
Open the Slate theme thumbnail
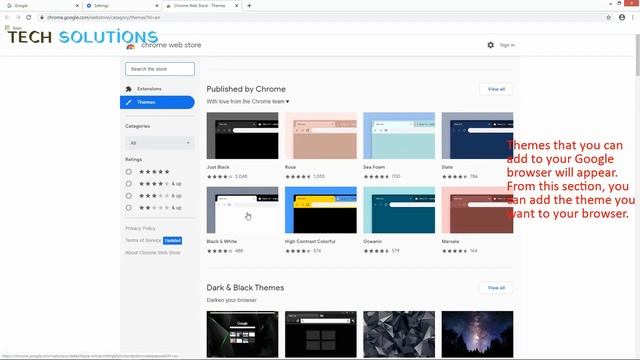pos(478,136)
